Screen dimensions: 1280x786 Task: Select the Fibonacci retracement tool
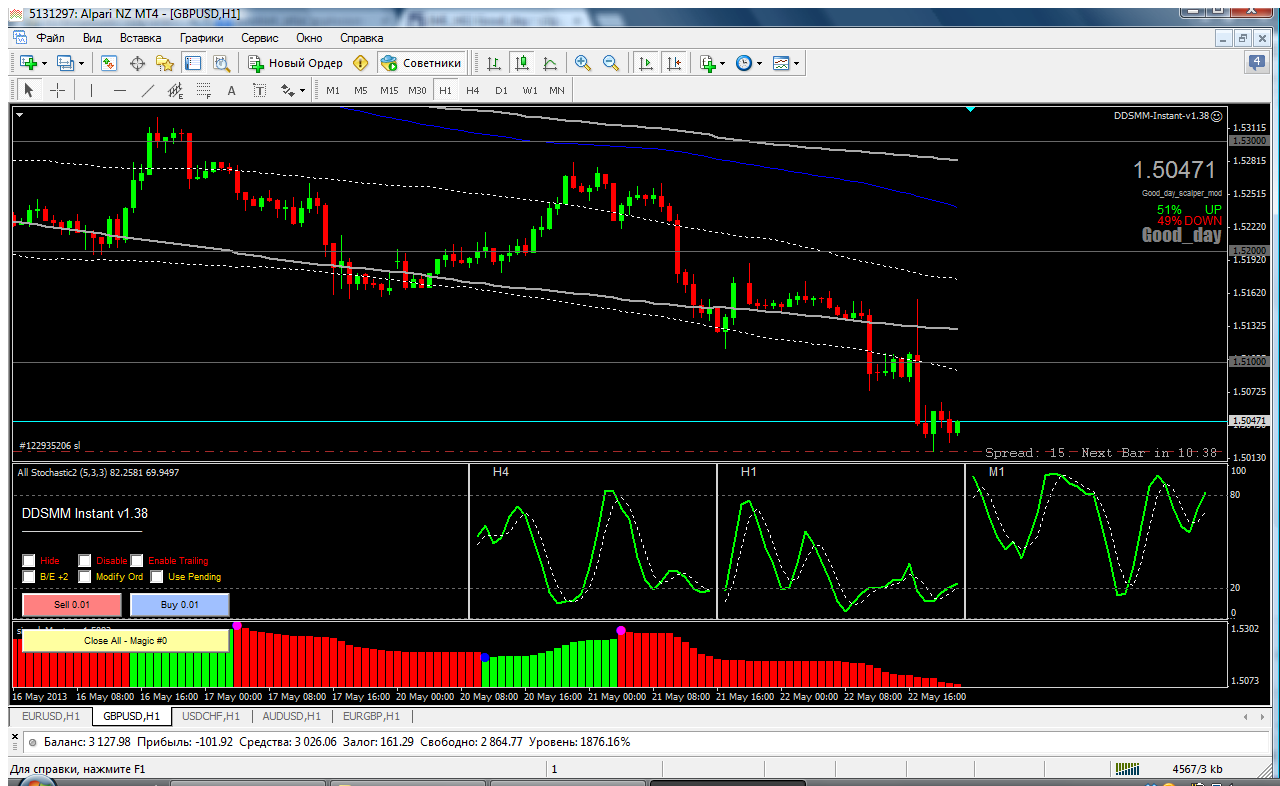click(204, 91)
